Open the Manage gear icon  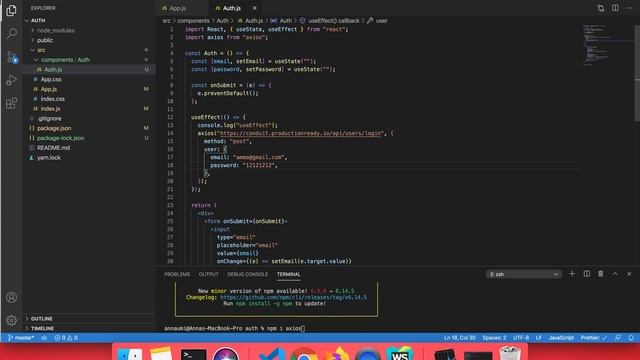tap(11, 320)
